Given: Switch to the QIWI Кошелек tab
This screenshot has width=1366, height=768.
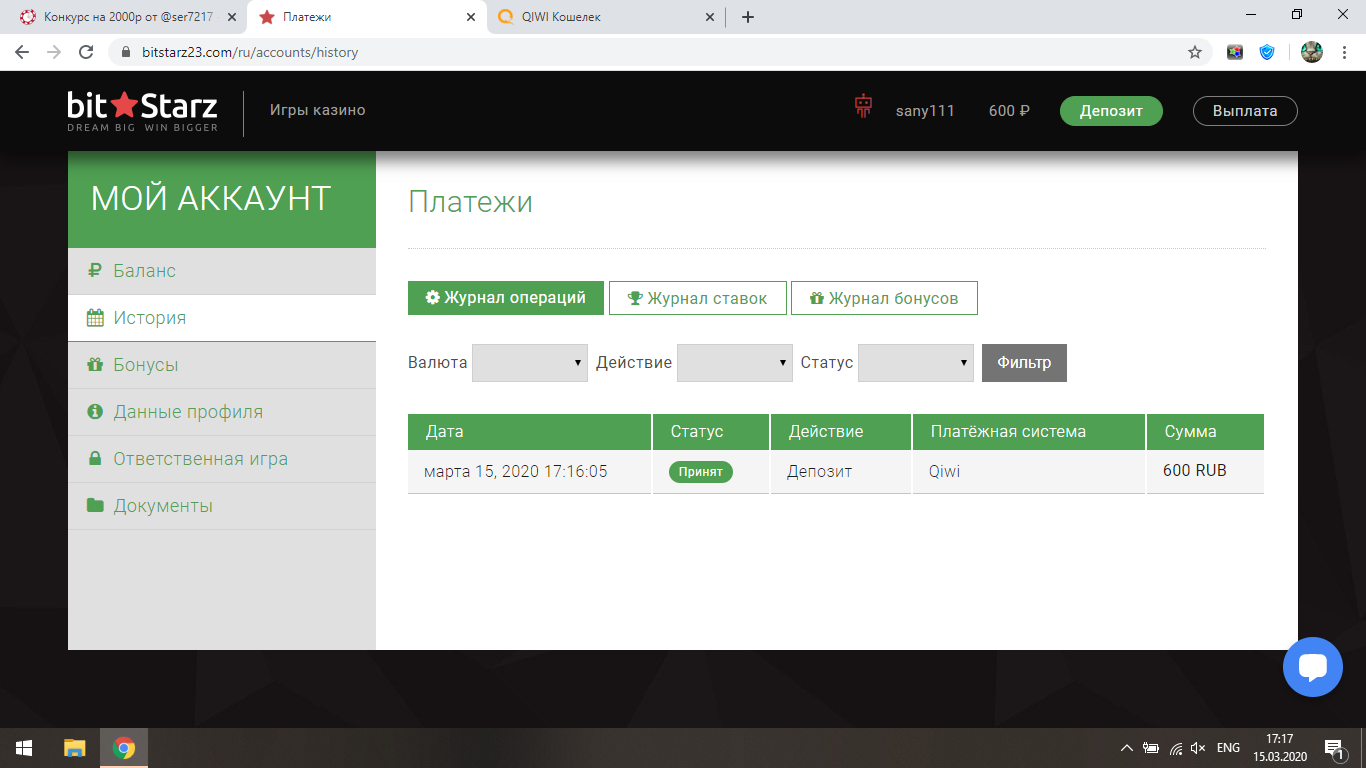Looking at the screenshot, I should [607, 17].
